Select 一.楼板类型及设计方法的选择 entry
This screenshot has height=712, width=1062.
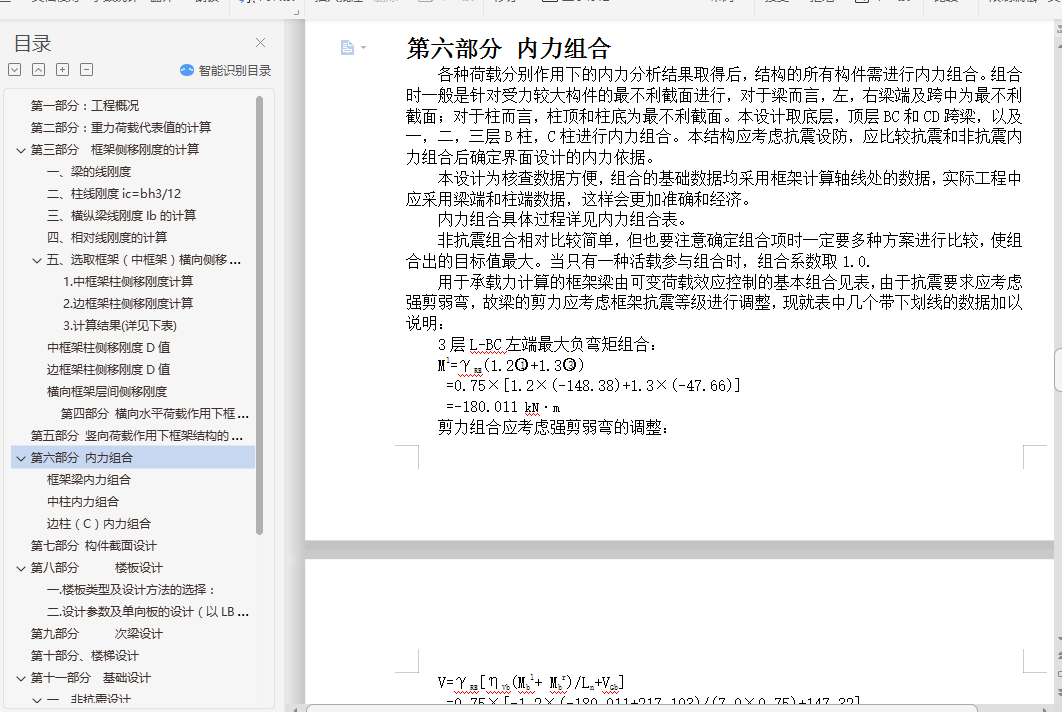(x=131, y=590)
